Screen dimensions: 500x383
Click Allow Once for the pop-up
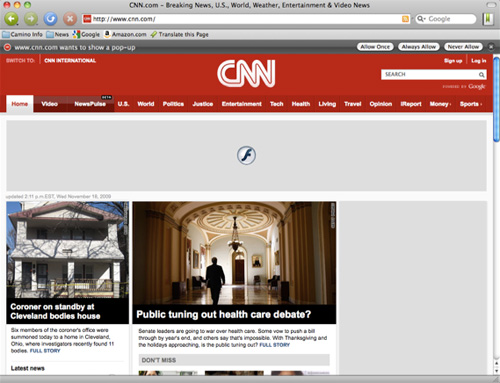click(x=375, y=47)
